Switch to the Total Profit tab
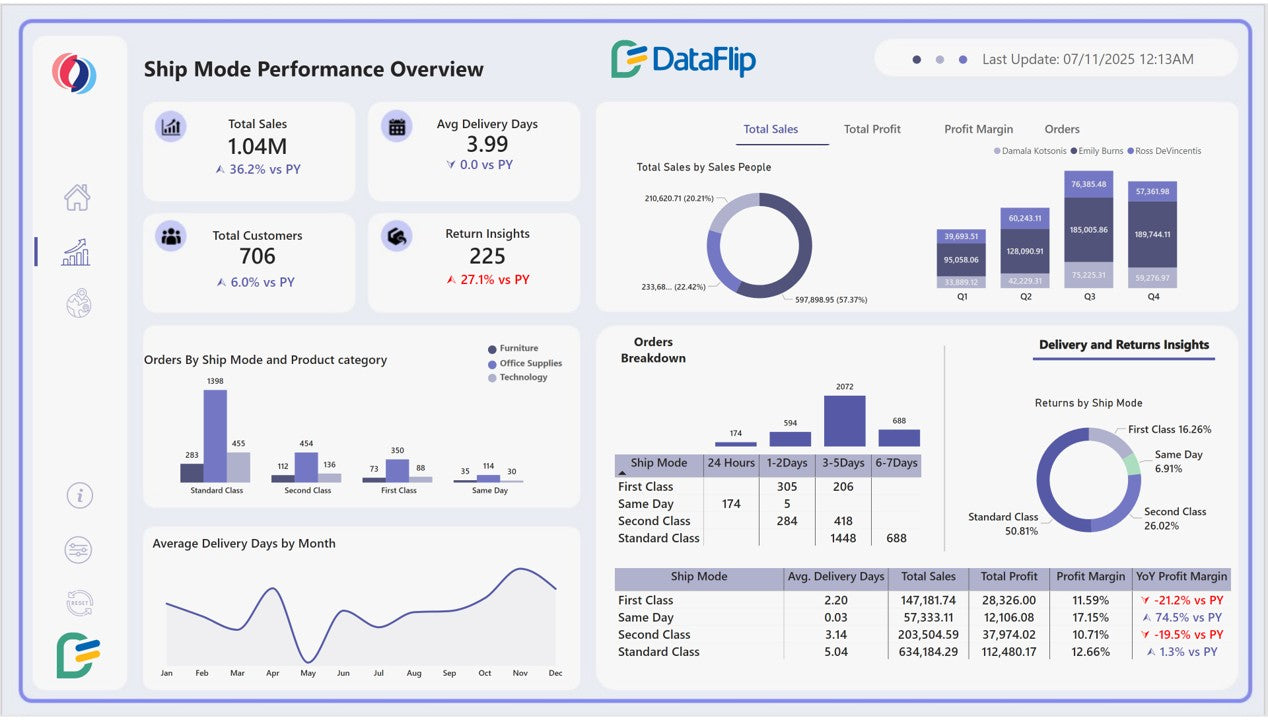1268x720 pixels. coord(871,129)
